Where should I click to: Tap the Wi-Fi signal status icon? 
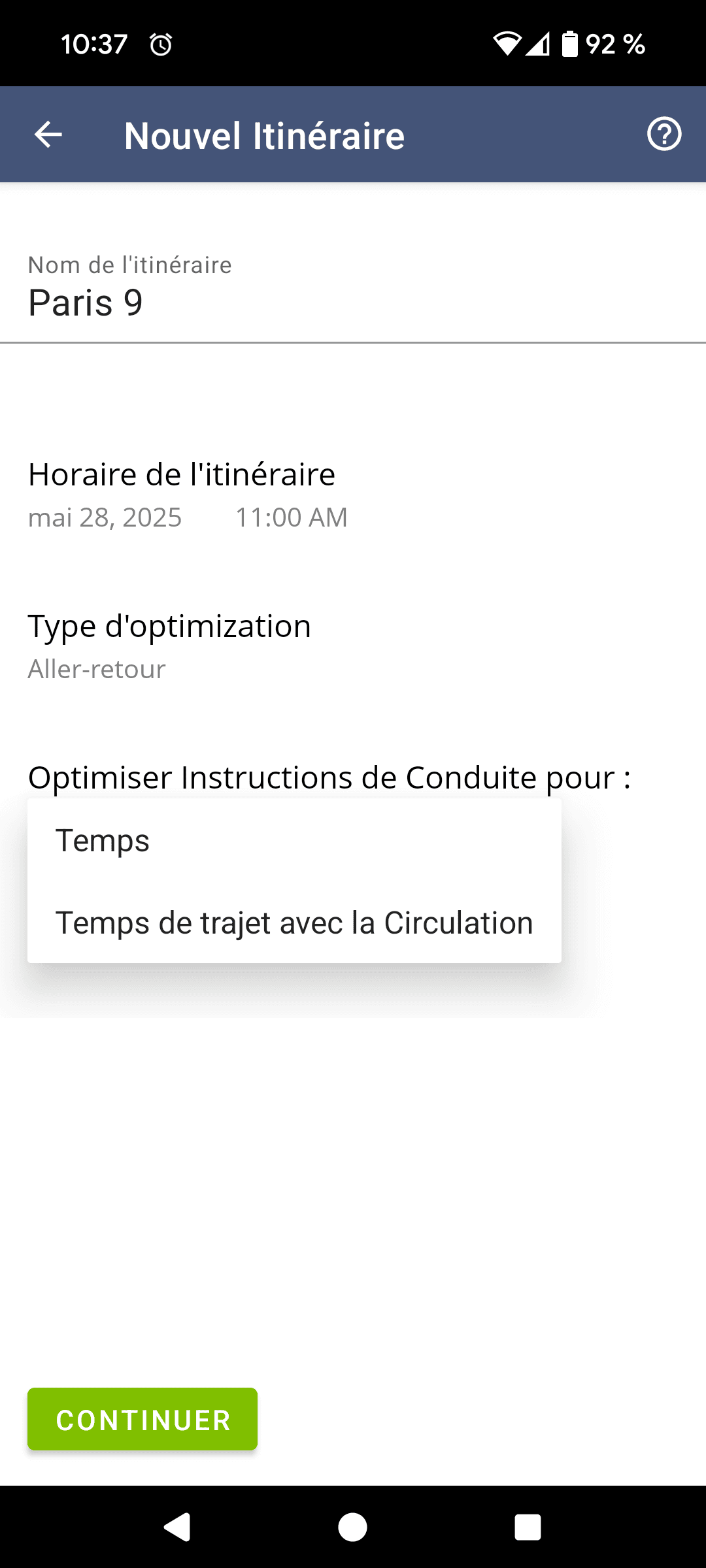click(x=507, y=44)
